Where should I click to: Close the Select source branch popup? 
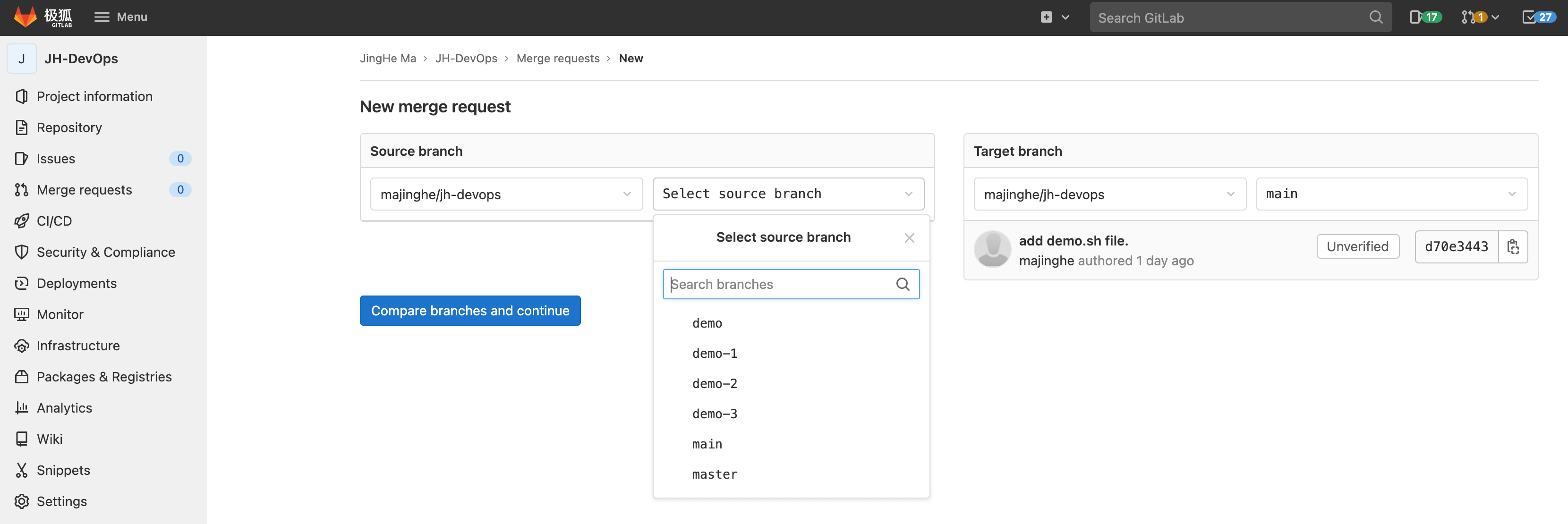coord(909,238)
